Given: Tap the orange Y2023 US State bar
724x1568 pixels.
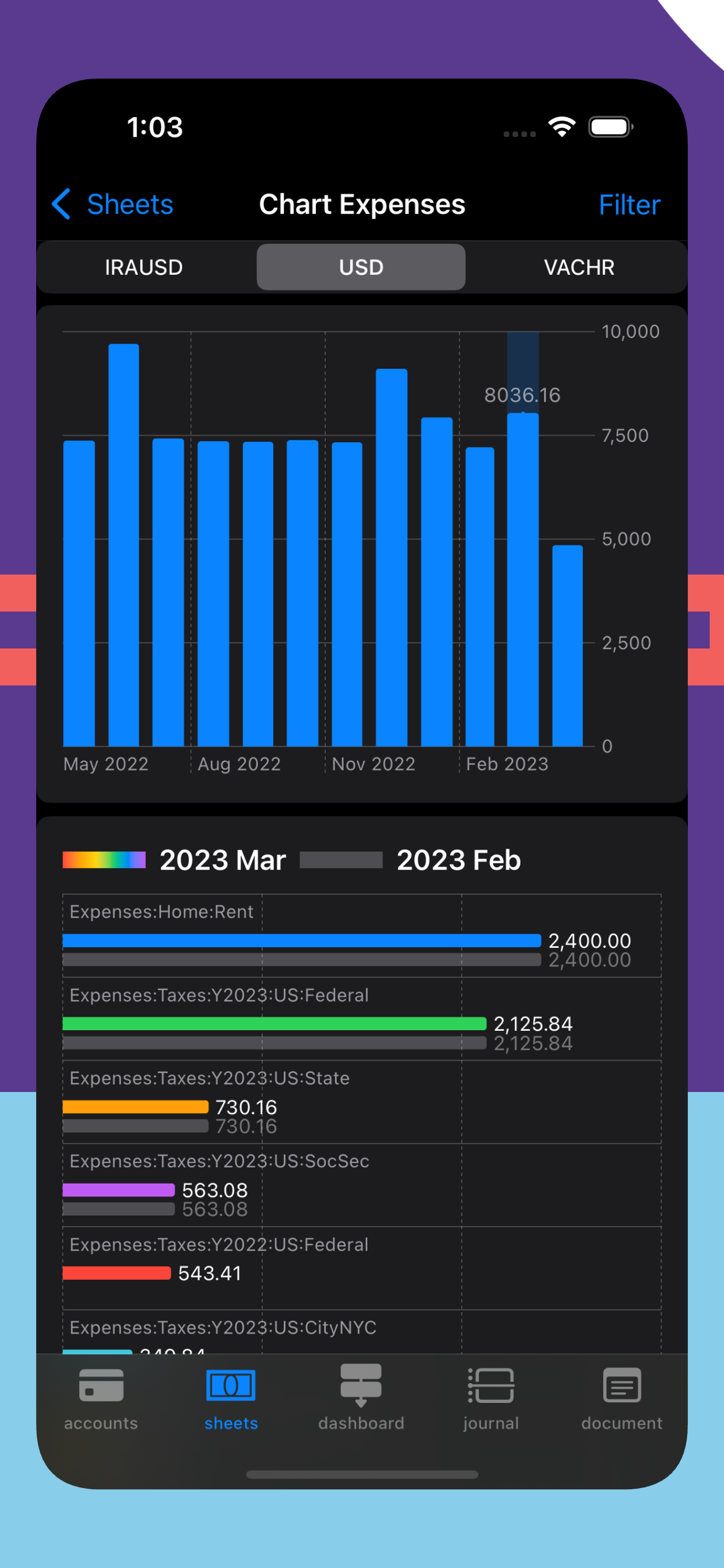Looking at the screenshot, I should pos(136,1107).
